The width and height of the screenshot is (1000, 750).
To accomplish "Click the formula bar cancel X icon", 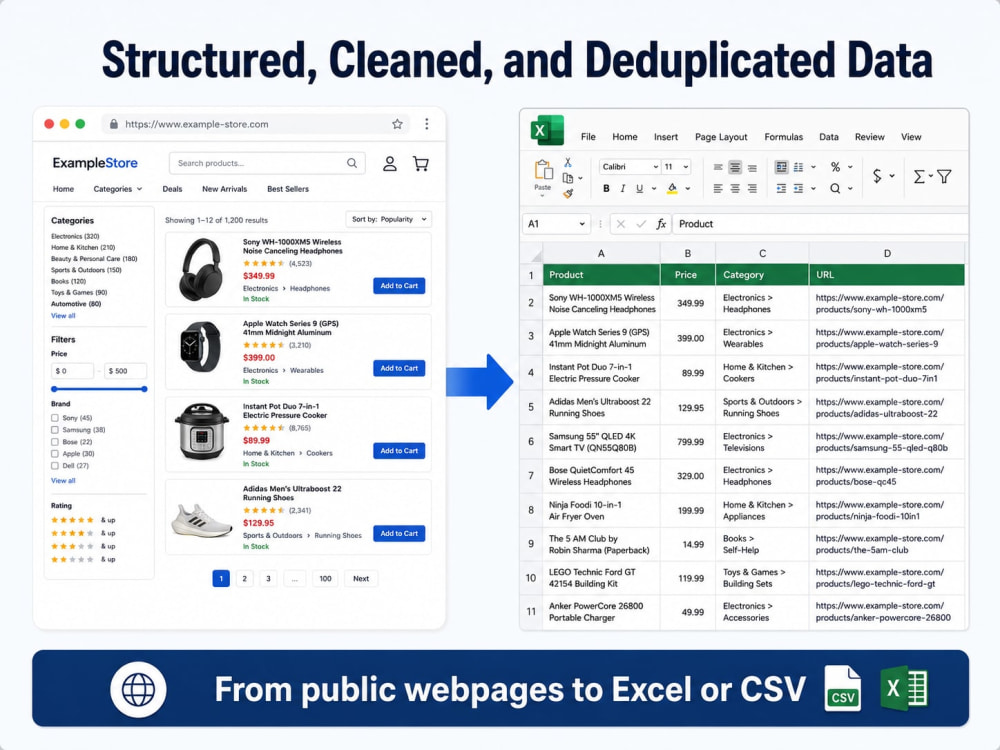I will [x=621, y=224].
